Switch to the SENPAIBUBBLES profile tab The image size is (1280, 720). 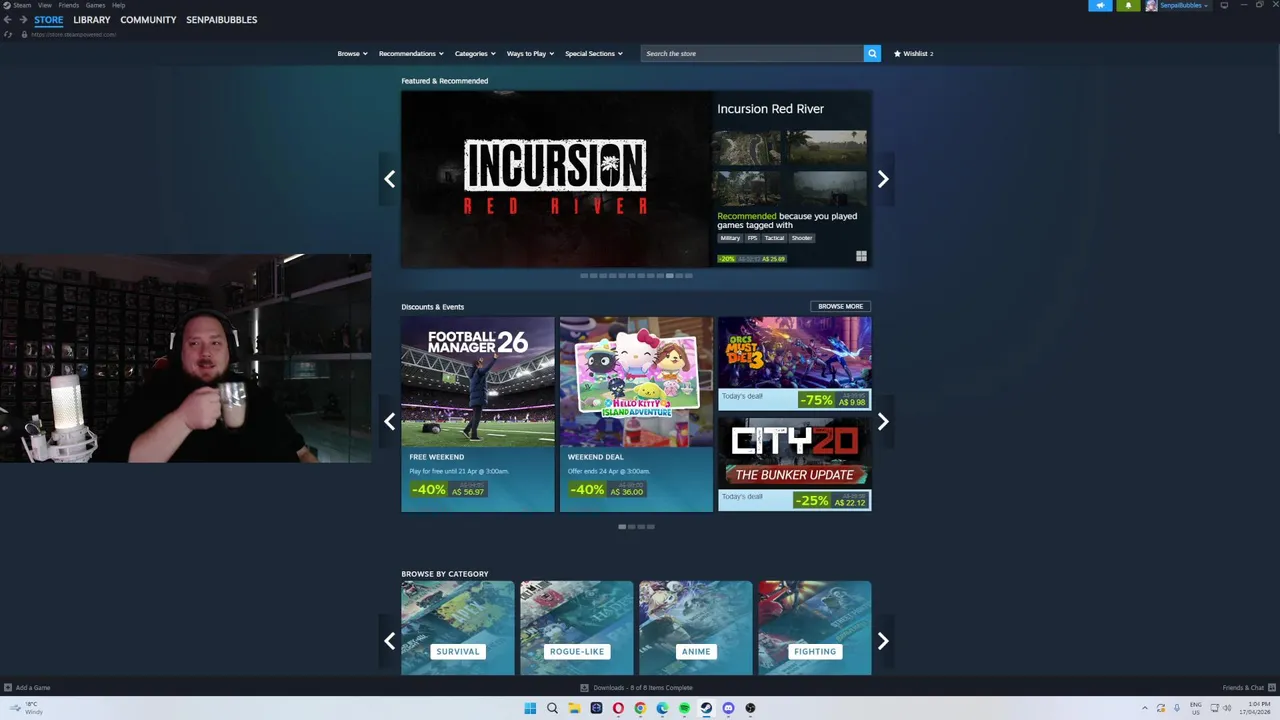click(221, 20)
